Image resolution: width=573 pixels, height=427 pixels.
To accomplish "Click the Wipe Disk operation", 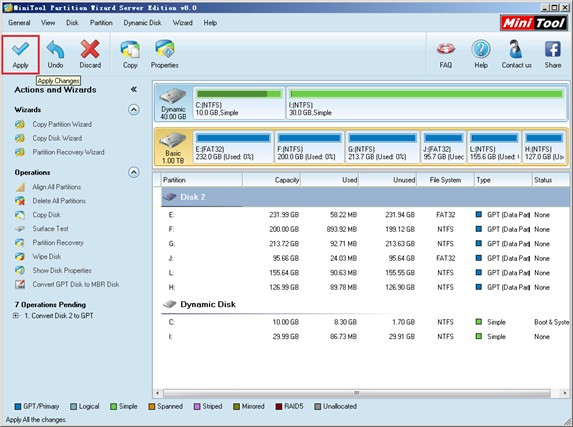I will (x=47, y=256).
